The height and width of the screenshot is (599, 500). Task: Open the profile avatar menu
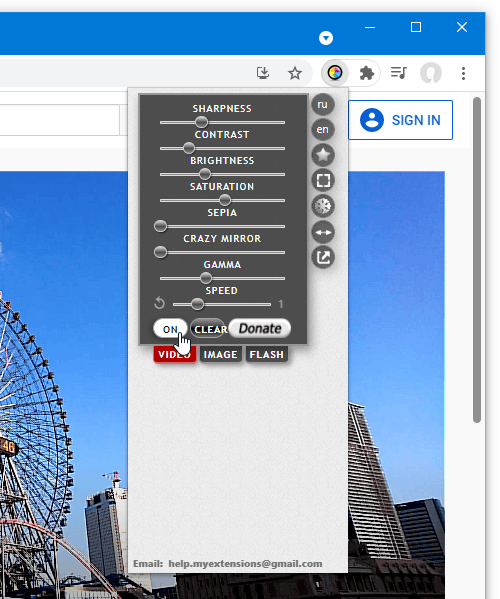tap(431, 73)
